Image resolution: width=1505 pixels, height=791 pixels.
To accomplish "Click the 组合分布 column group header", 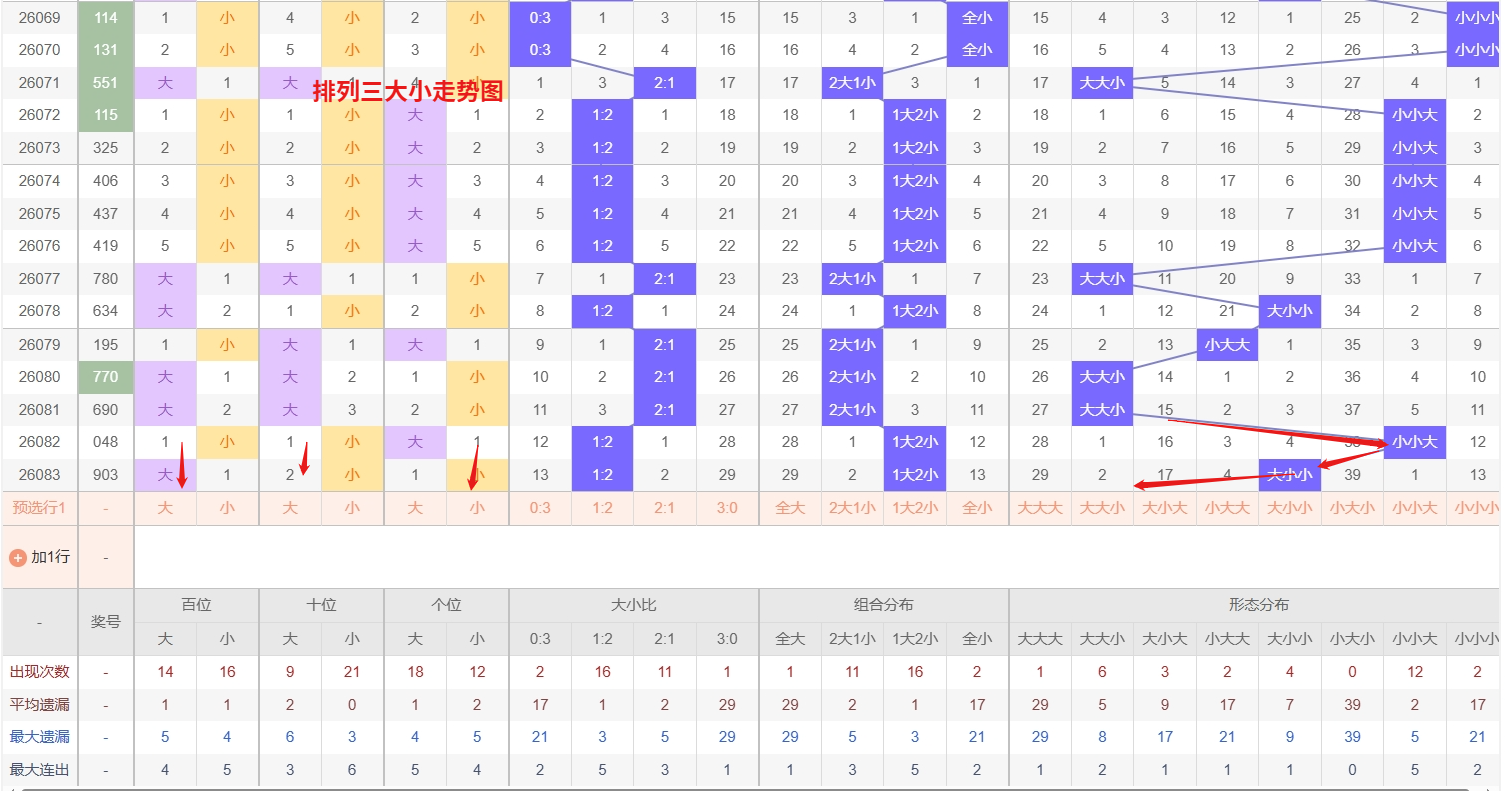I will [x=883, y=605].
